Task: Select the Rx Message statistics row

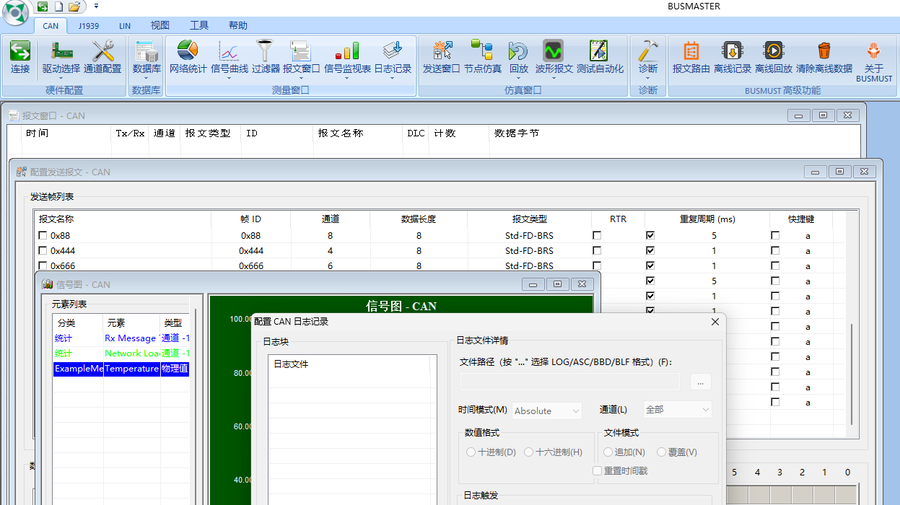Action: click(121, 338)
